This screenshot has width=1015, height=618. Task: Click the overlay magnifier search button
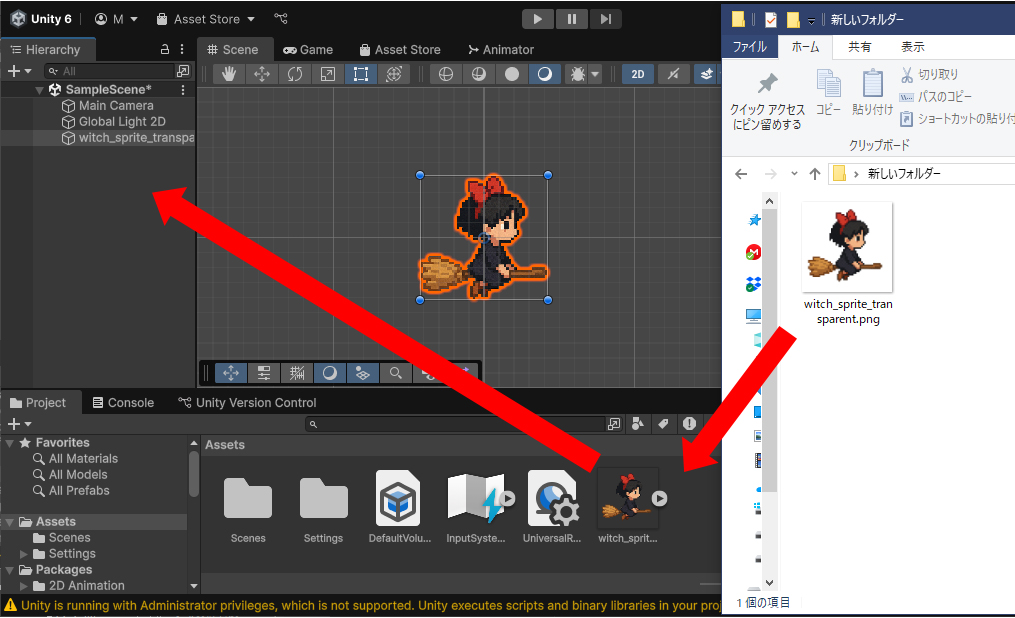(x=396, y=373)
